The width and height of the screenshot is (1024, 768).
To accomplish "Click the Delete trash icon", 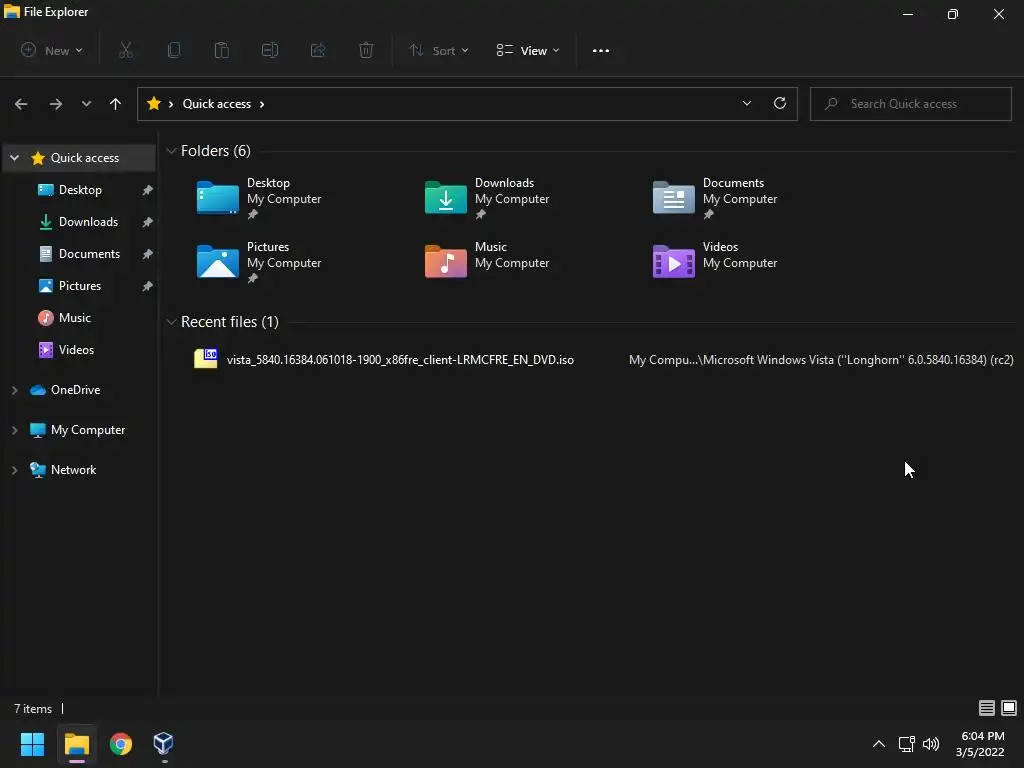I will click(x=366, y=50).
